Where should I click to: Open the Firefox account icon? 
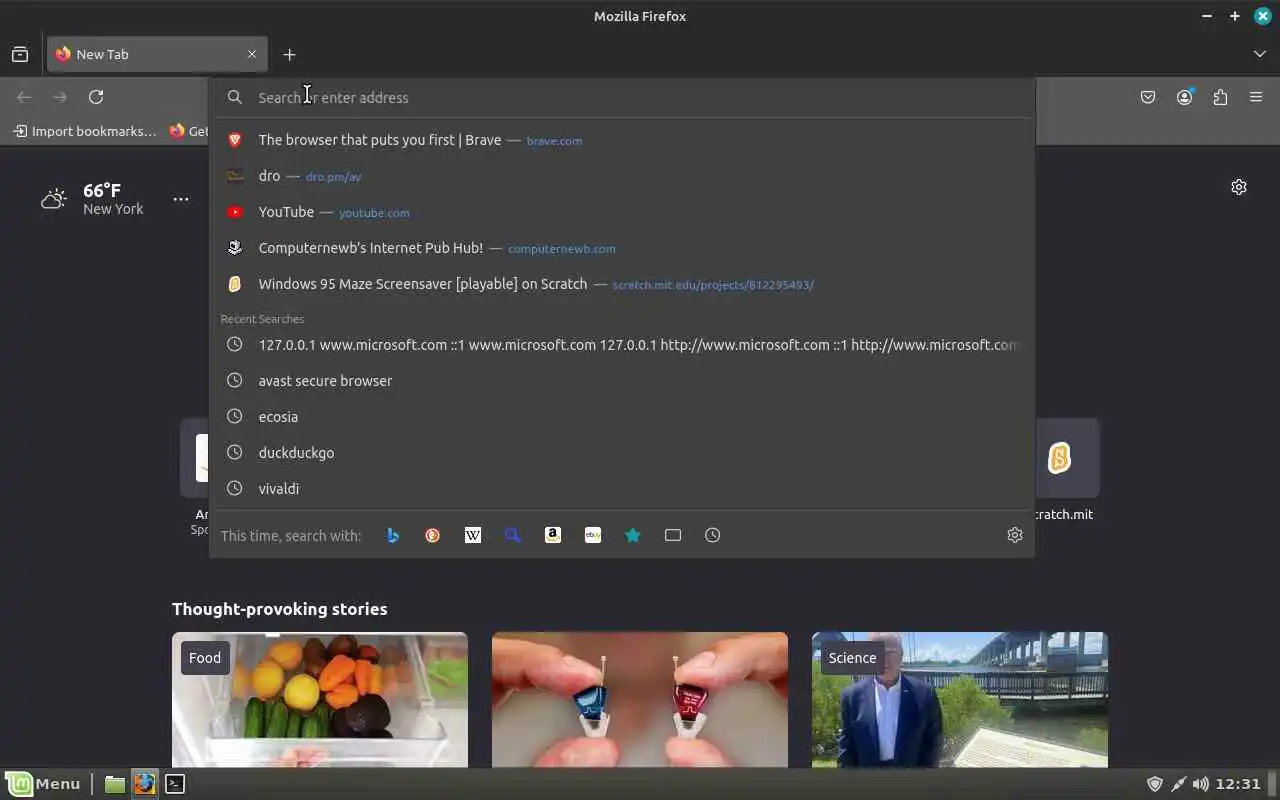(1185, 97)
